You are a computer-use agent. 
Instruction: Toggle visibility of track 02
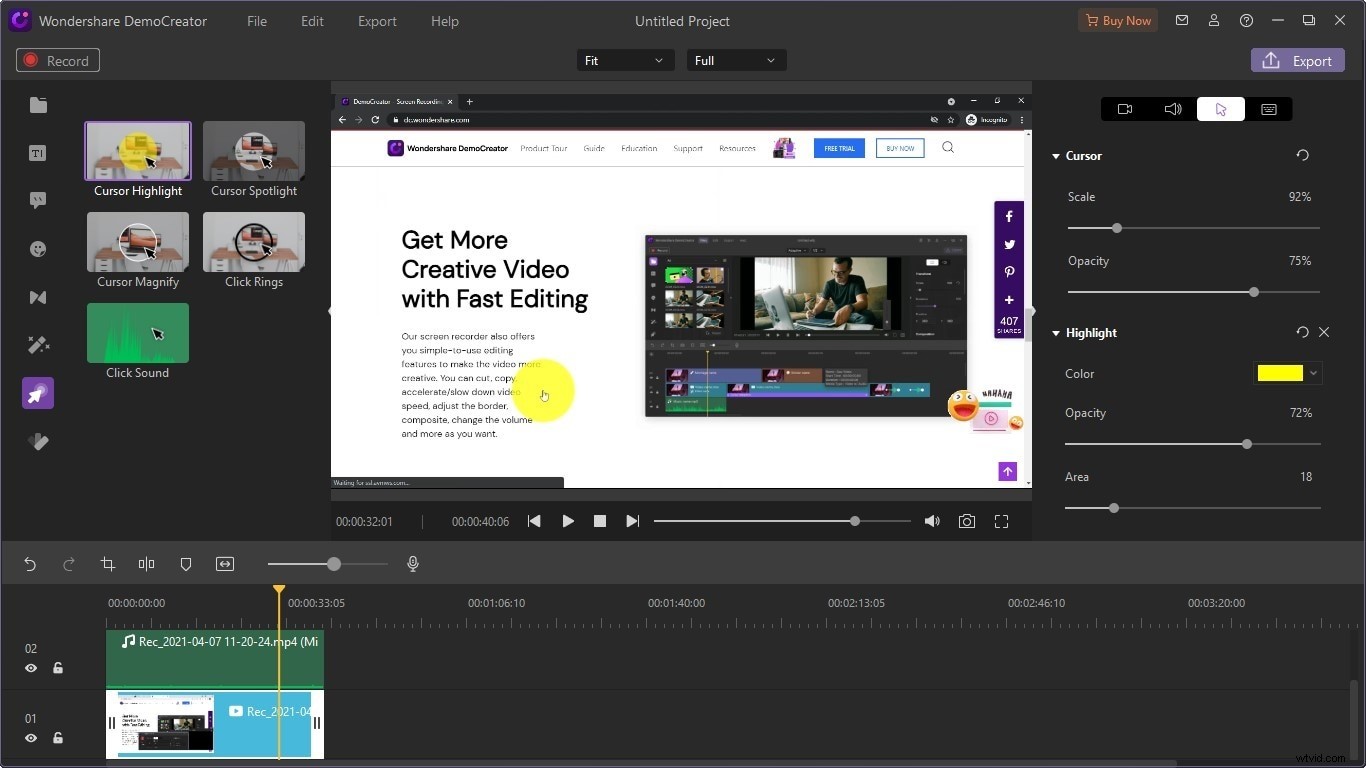click(x=31, y=668)
